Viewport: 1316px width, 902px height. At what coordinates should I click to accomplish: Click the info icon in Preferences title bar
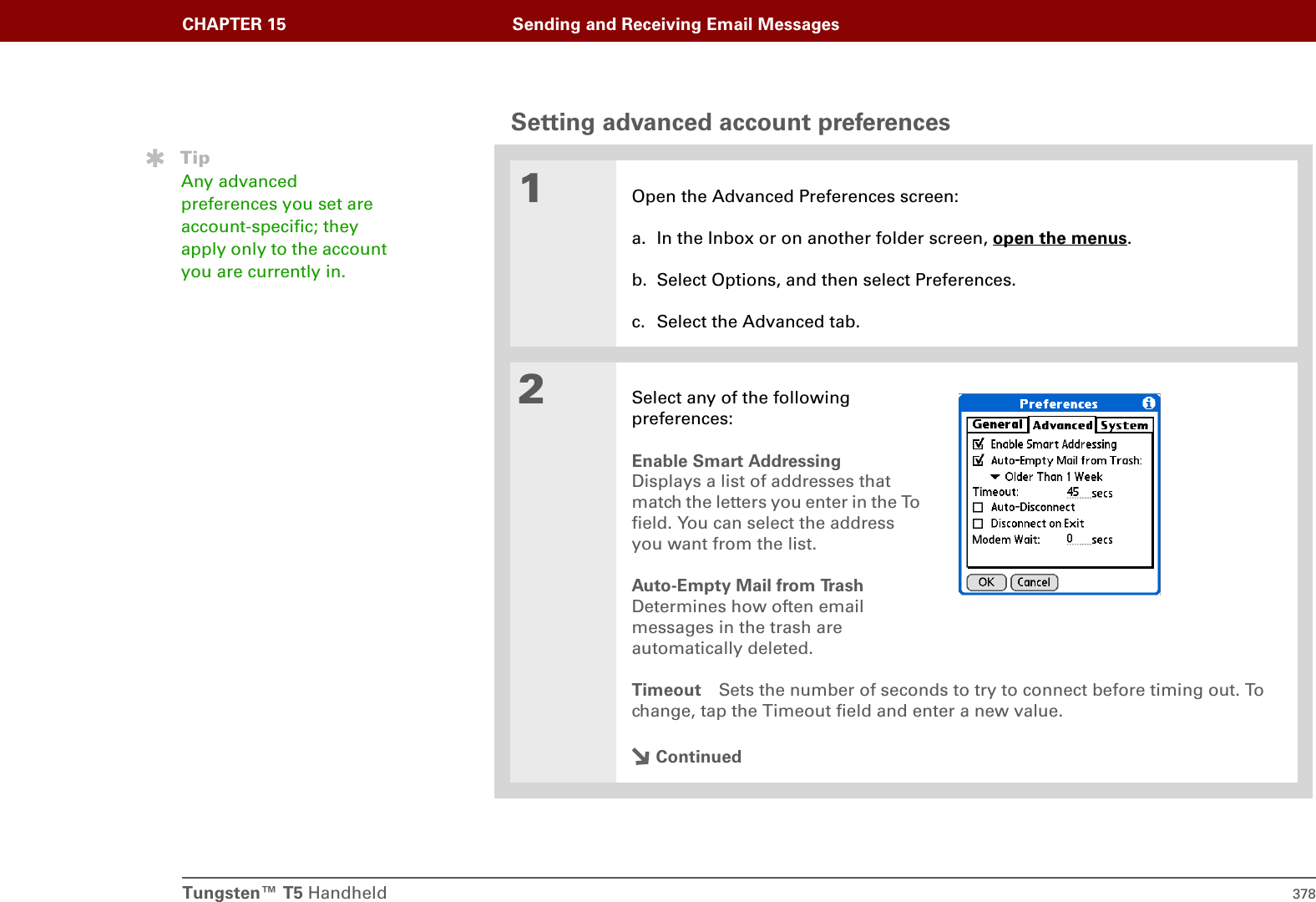[1149, 403]
